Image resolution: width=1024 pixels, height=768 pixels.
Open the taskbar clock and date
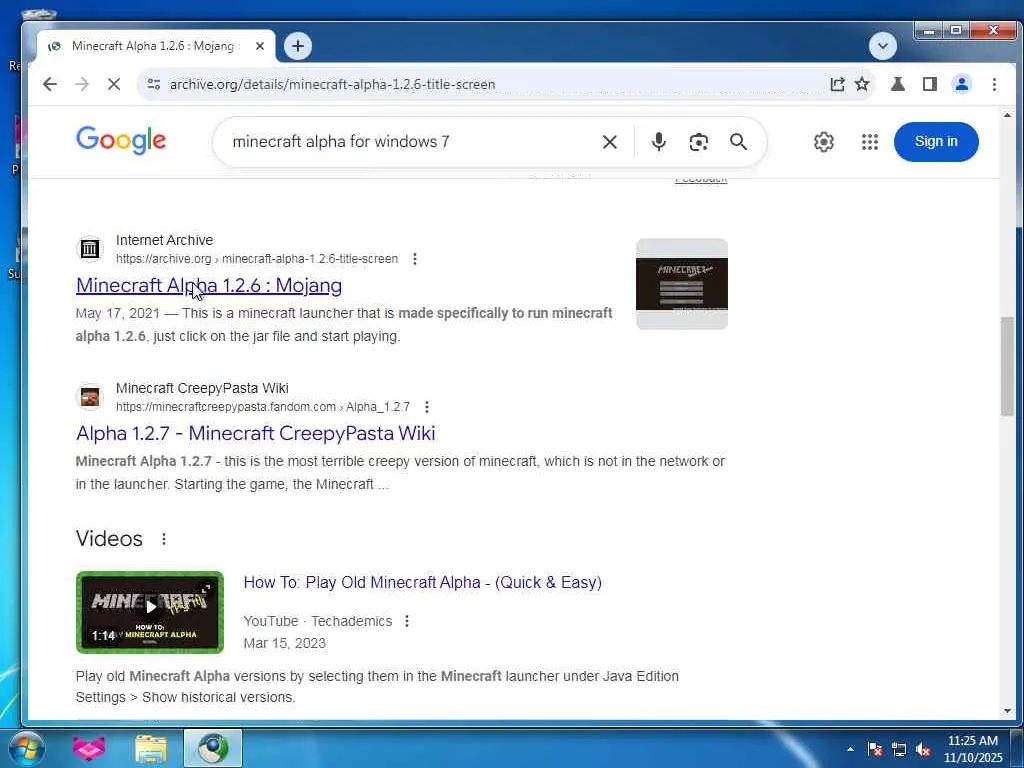(x=973, y=749)
